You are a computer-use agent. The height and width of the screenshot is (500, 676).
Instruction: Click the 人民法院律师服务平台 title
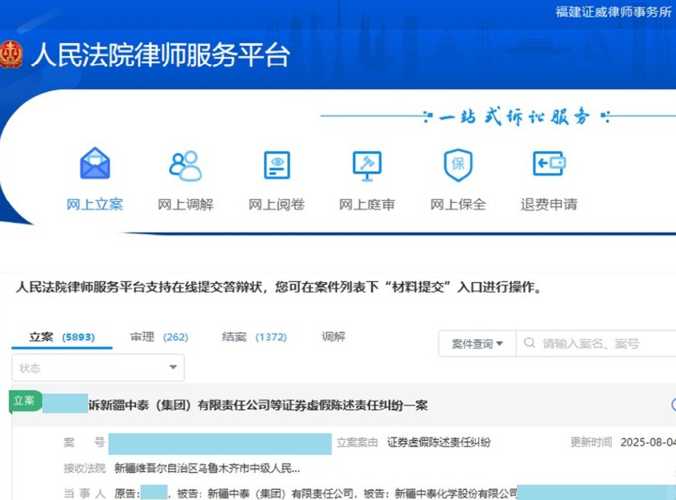160,55
